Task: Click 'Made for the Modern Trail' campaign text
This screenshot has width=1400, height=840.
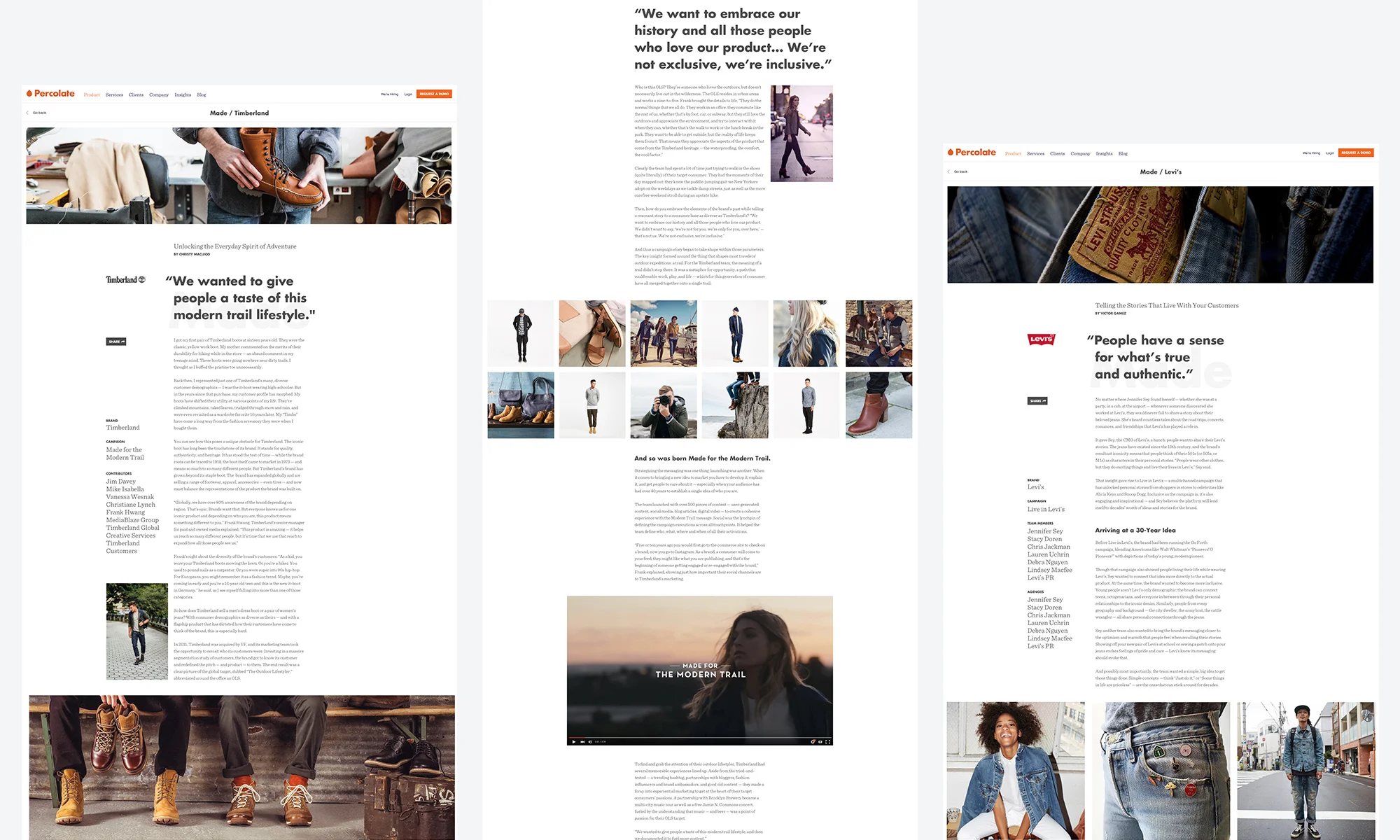Action: (125, 454)
